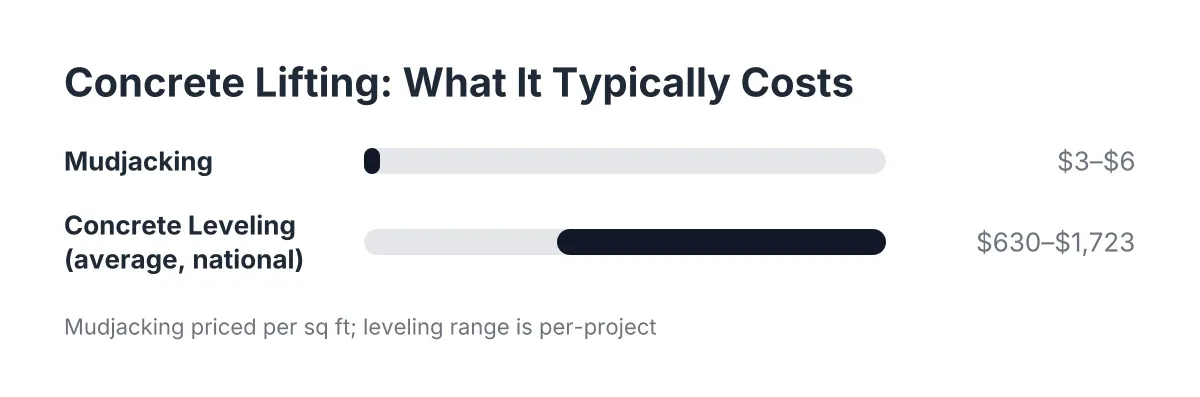The width and height of the screenshot is (1200, 397).
Task: Select the '$3–$6' price value
Action: (1096, 162)
